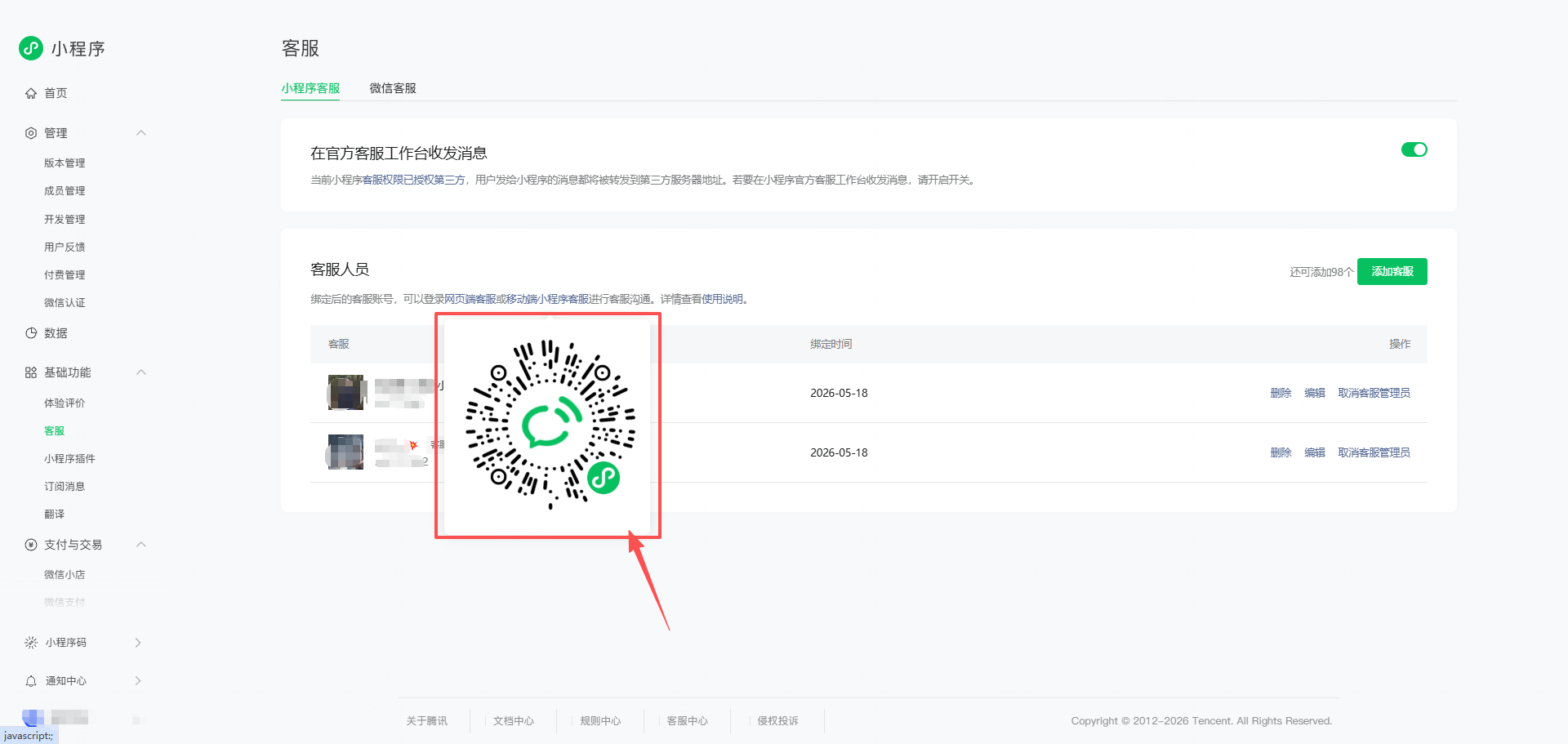Image resolution: width=1568 pixels, height=744 pixels.
Task: Open the 客服权限已授权第三方 link
Action: (413, 180)
